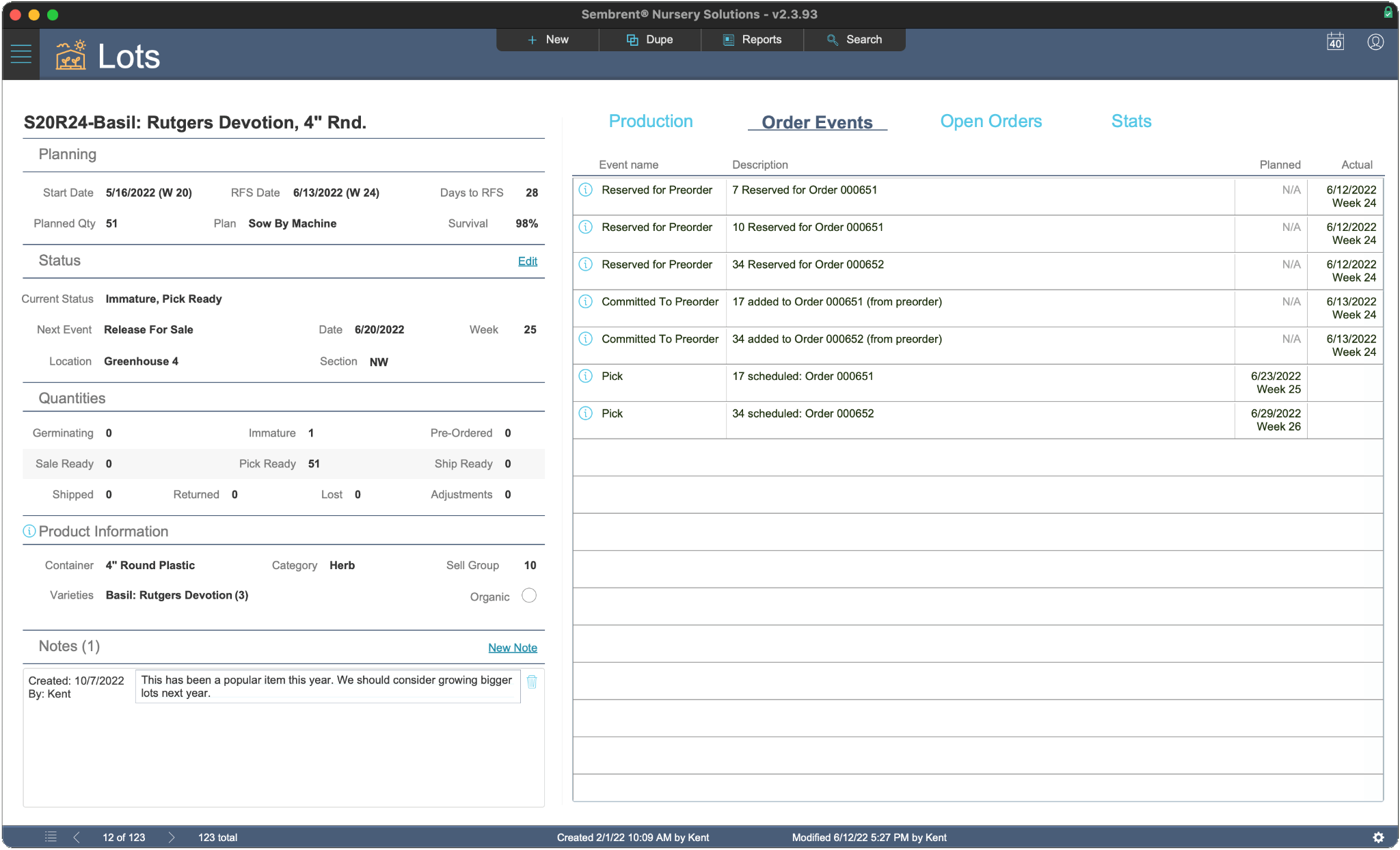This screenshot has width=1400, height=850.
Task: Open the Stats tab
Action: [x=1131, y=122]
